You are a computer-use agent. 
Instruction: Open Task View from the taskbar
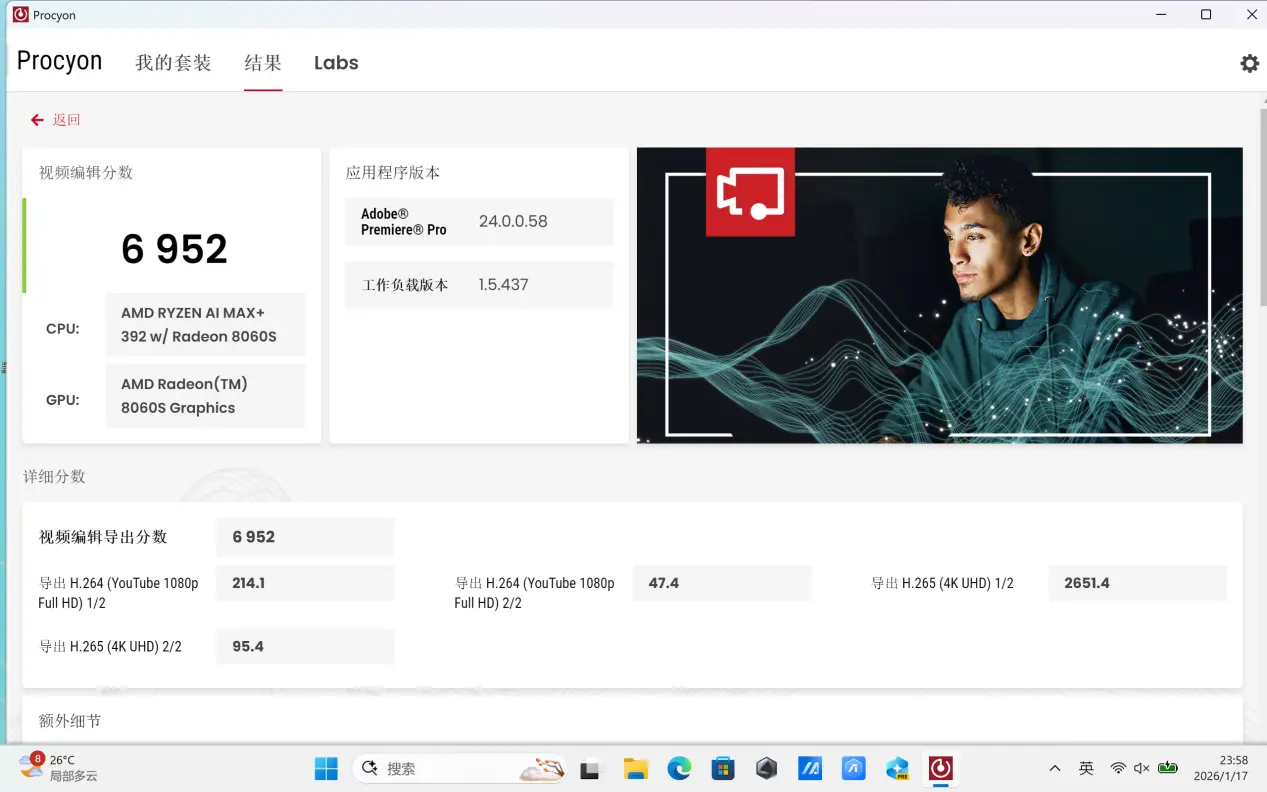590,769
